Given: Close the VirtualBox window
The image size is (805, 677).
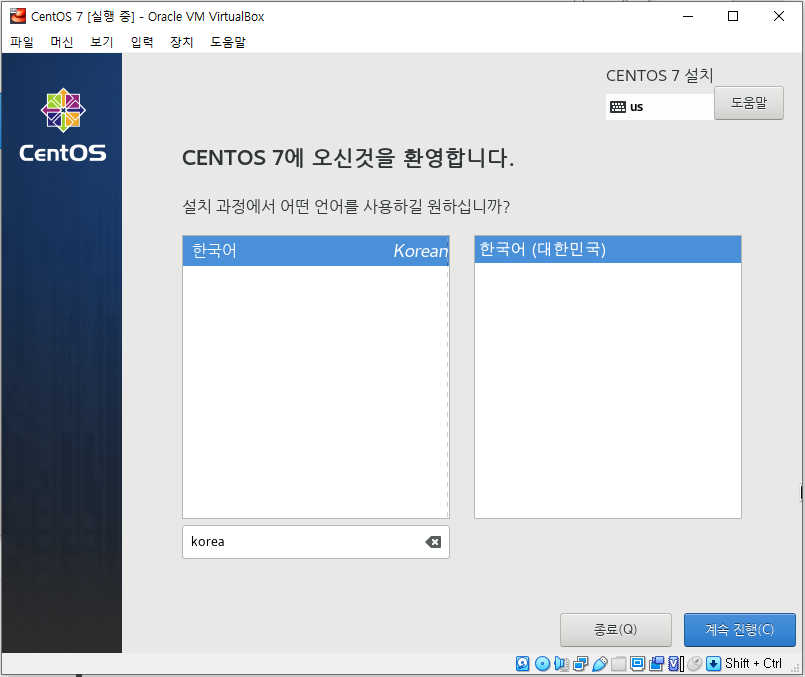Looking at the screenshot, I should [779, 16].
